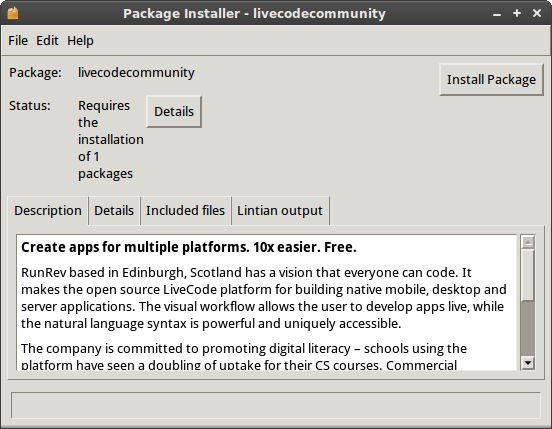Close the Package Installer window
This screenshot has height=429, width=552.
pyautogui.click(x=537, y=13)
